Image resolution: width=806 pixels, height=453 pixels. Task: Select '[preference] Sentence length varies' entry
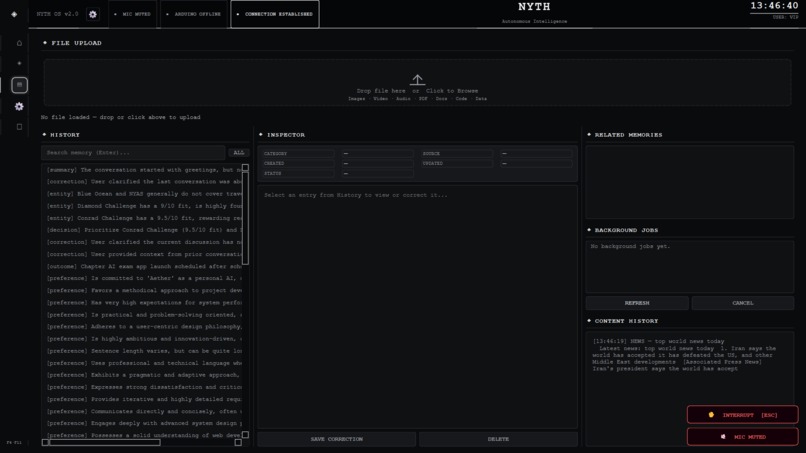142,351
